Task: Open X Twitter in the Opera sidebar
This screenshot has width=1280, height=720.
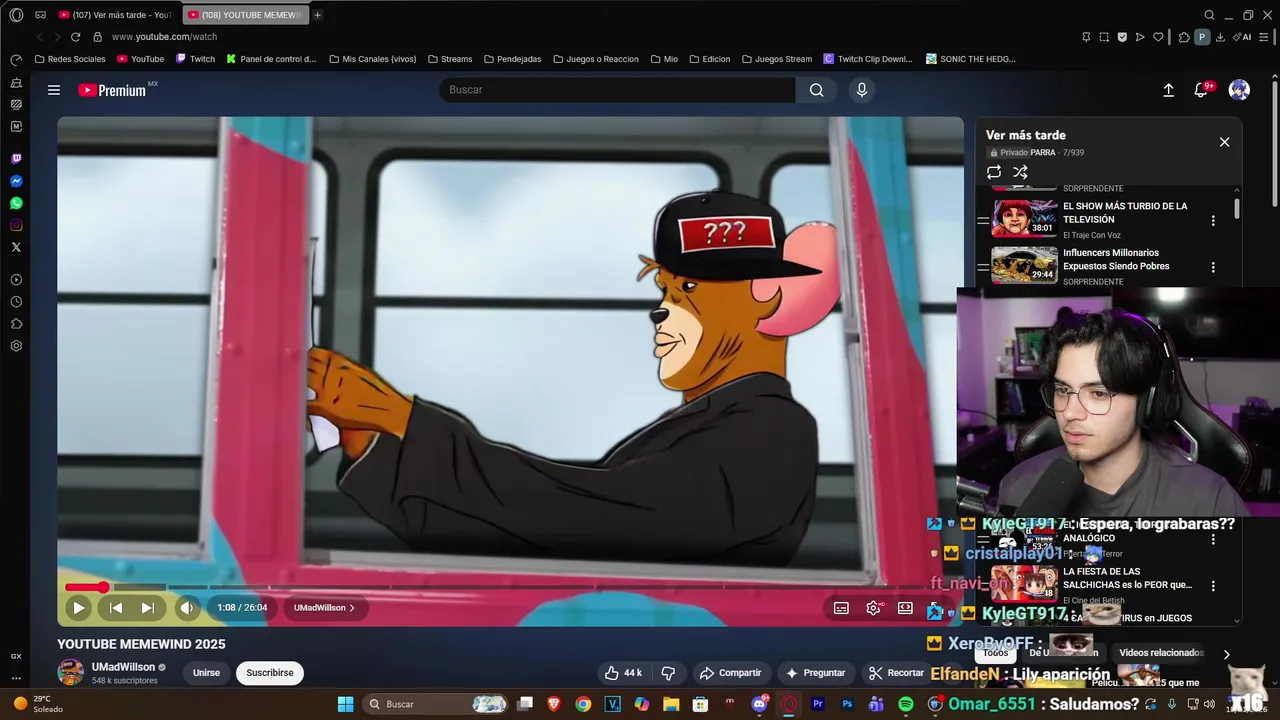Action: [x=16, y=247]
